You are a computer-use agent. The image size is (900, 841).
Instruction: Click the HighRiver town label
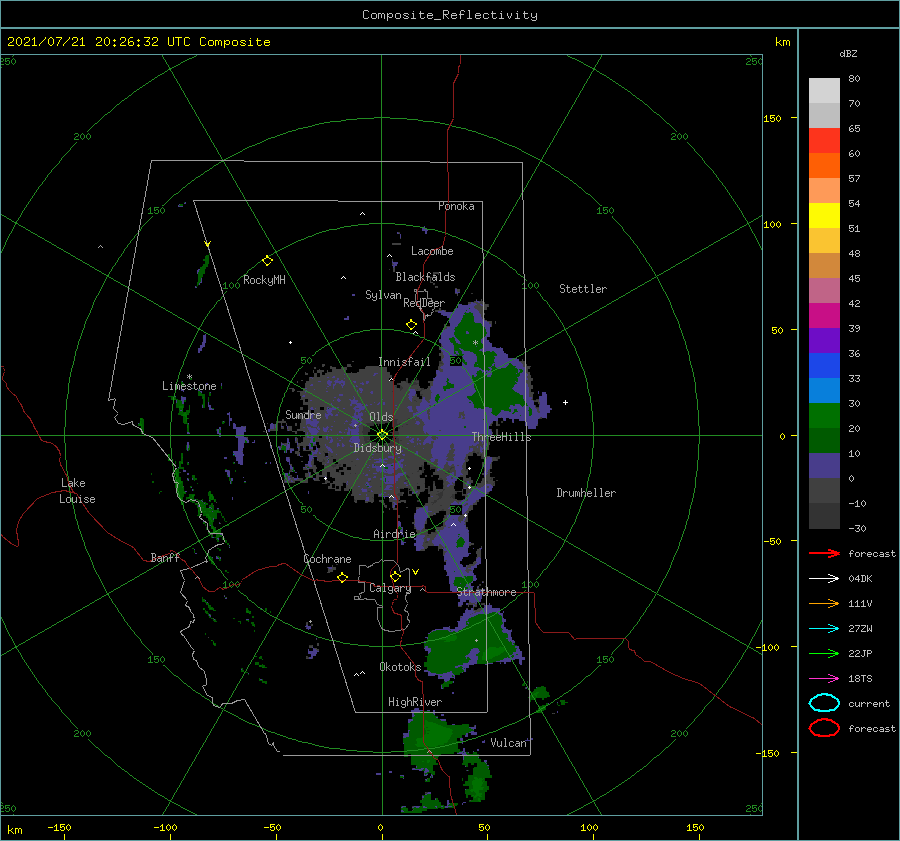point(415,702)
